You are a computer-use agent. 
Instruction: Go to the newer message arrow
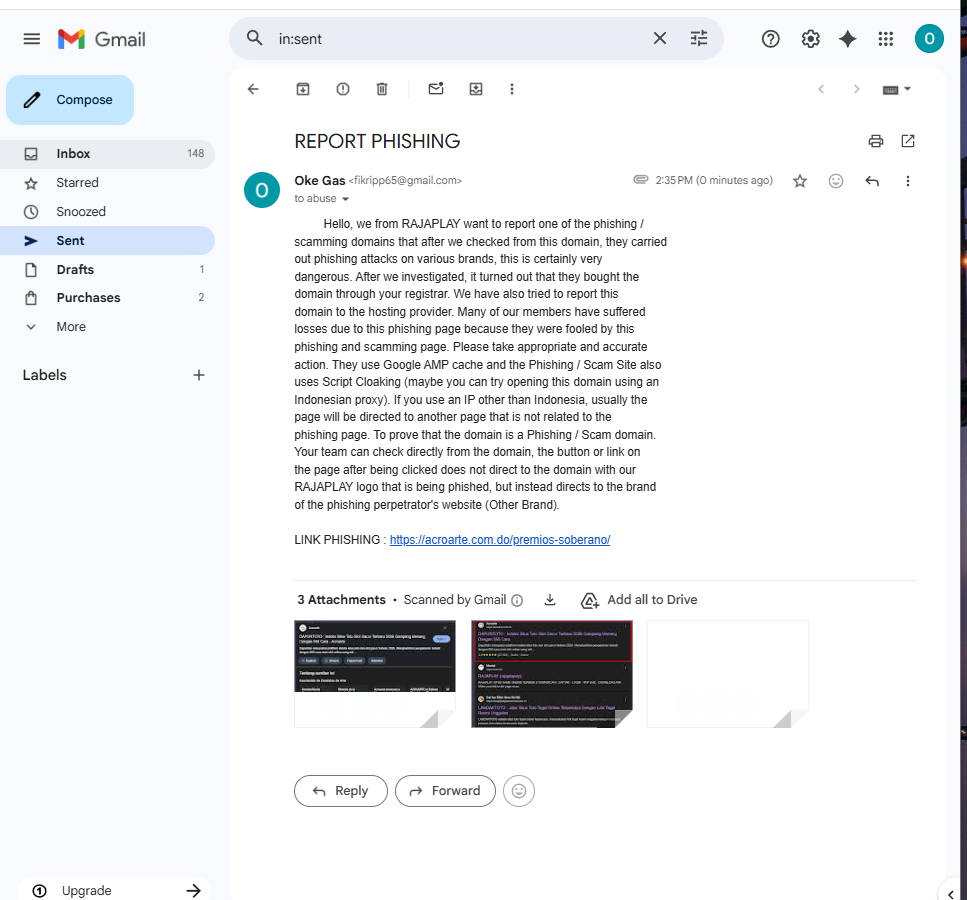[x=821, y=89]
